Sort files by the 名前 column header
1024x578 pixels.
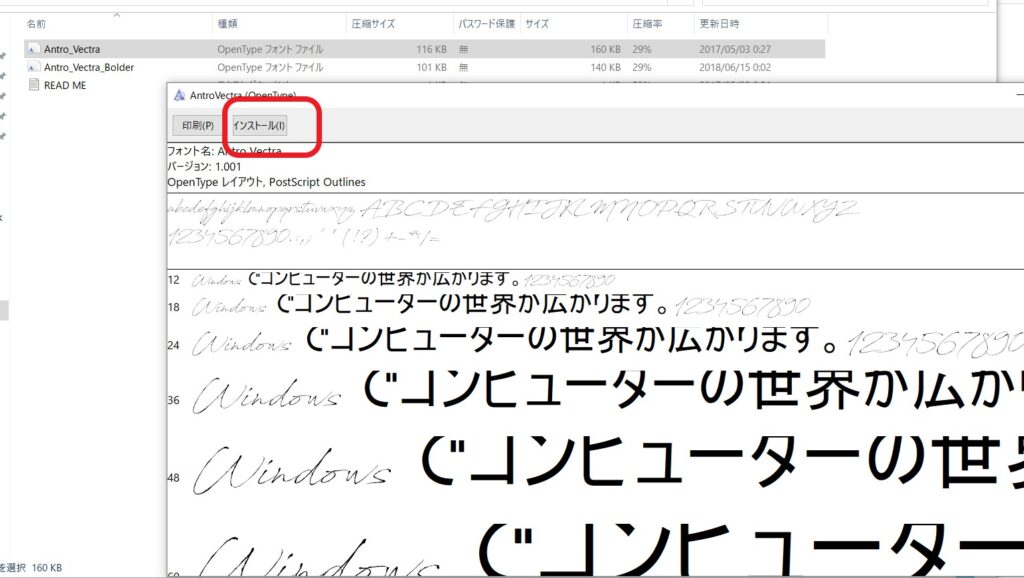(36, 23)
